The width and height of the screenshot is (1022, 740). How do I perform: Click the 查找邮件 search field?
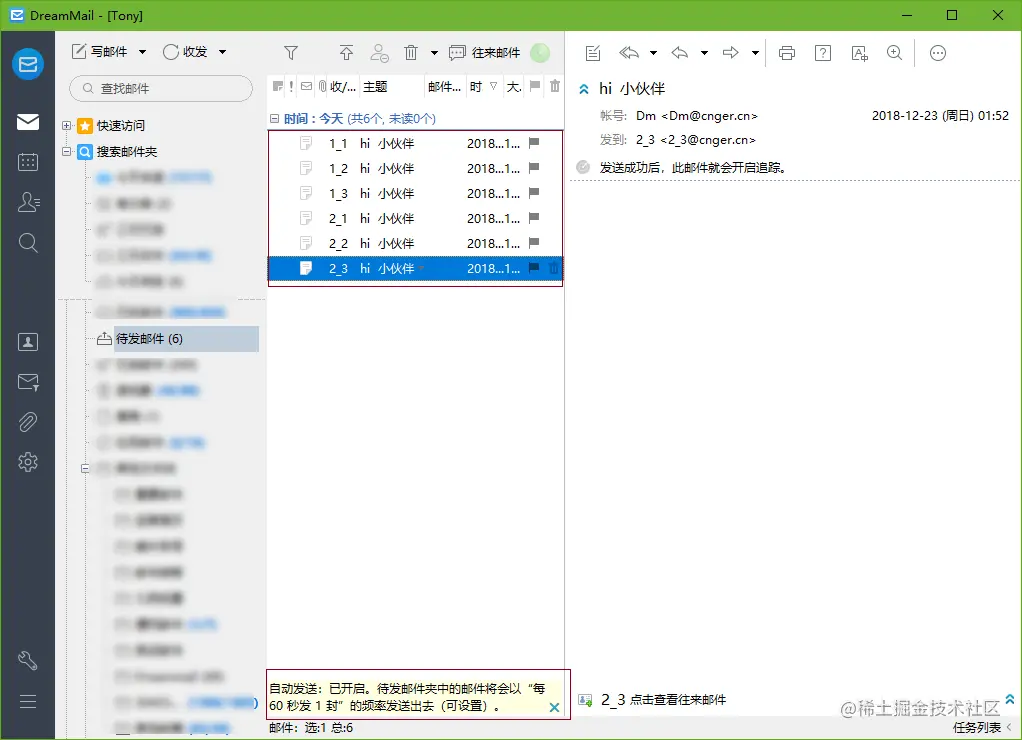tap(161, 88)
